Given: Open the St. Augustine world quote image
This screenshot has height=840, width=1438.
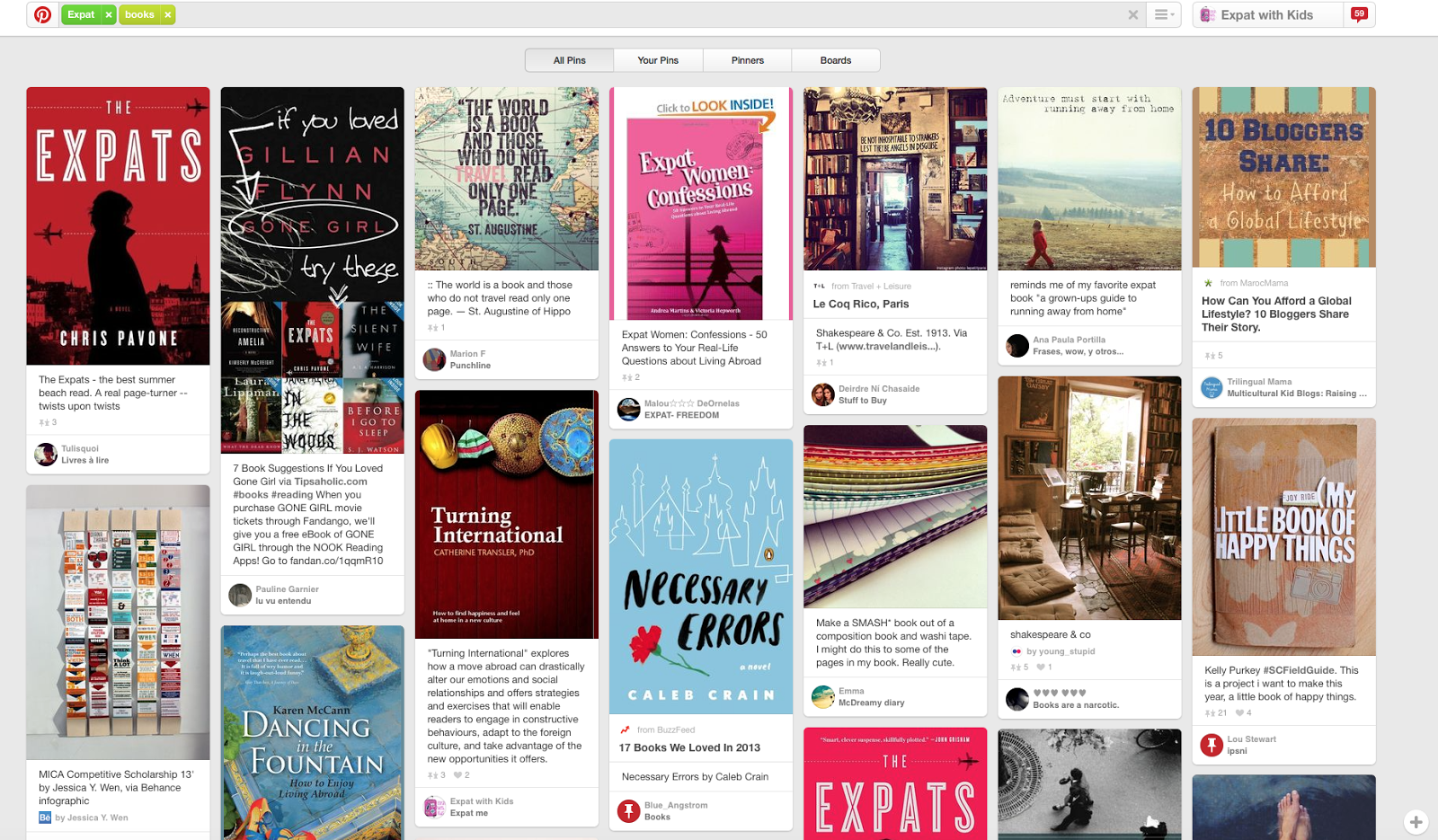Looking at the screenshot, I should pyautogui.click(x=507, y=179).
